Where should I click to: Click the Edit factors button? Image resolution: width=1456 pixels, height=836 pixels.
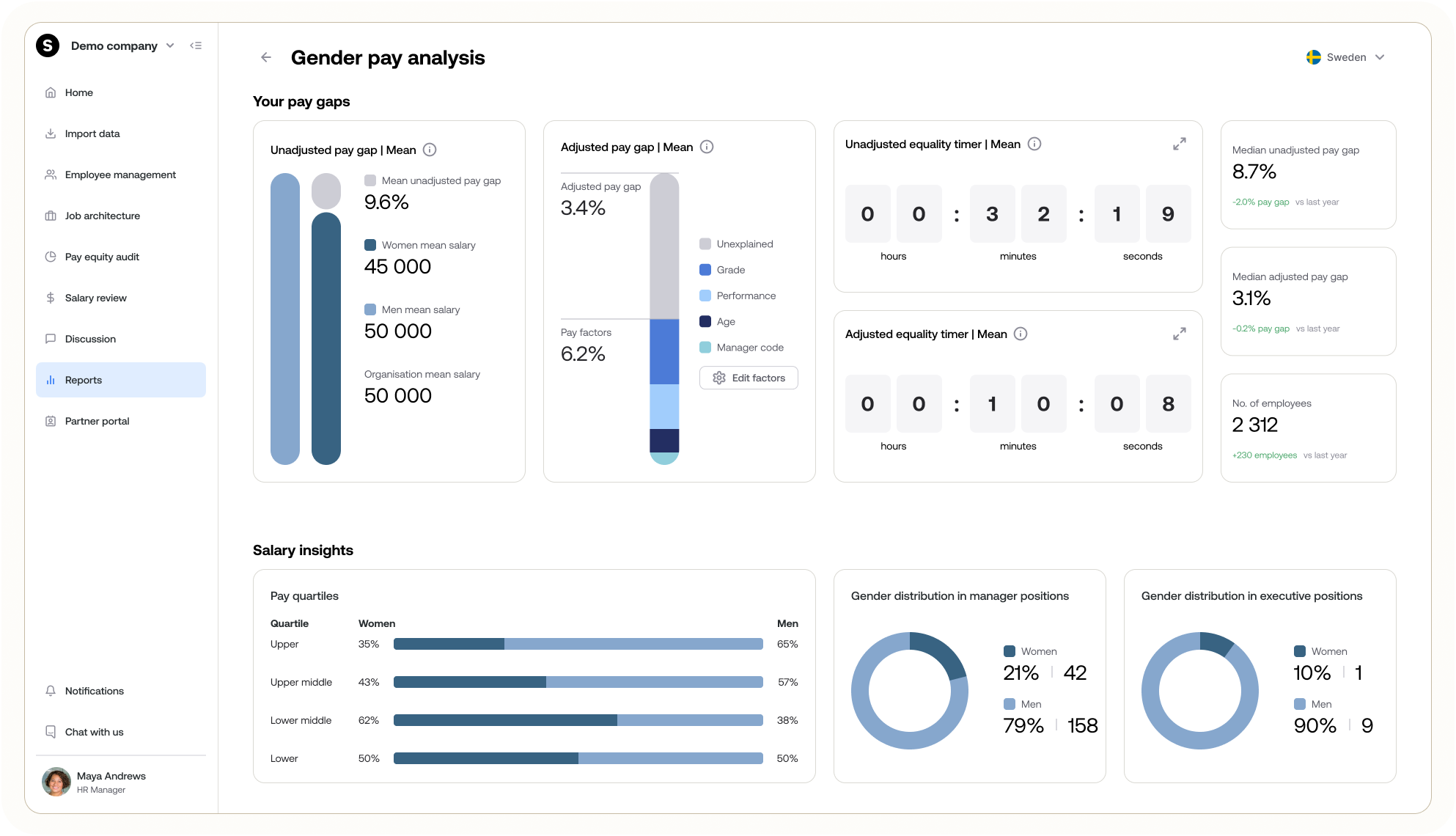[749, 378]
